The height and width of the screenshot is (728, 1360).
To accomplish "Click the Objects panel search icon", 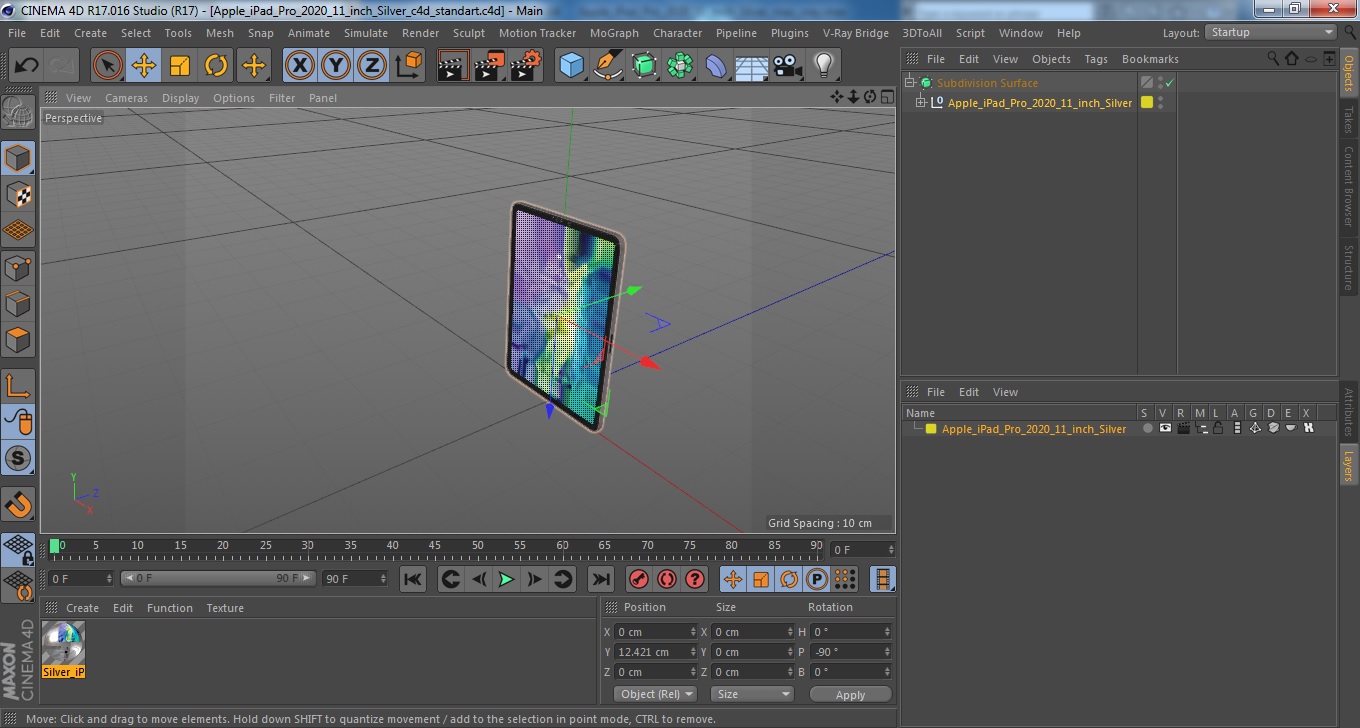I will pyautogui.click(x=1274, y=59).
